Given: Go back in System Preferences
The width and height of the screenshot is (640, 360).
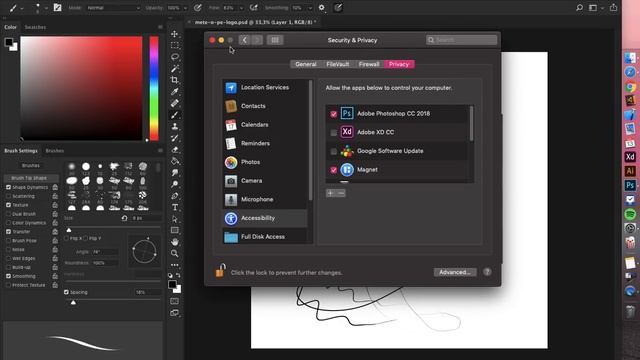Looking at the screenshot, I should (244, 40).
